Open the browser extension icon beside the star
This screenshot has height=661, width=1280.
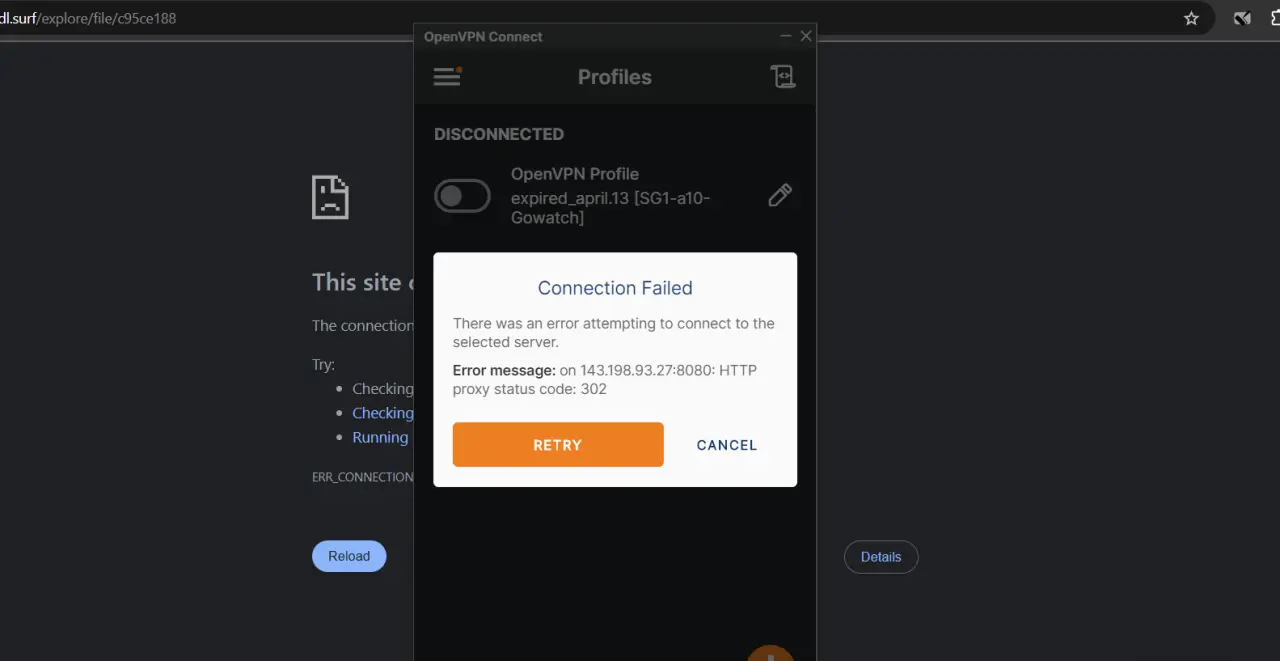click(x=1242, y=18)
